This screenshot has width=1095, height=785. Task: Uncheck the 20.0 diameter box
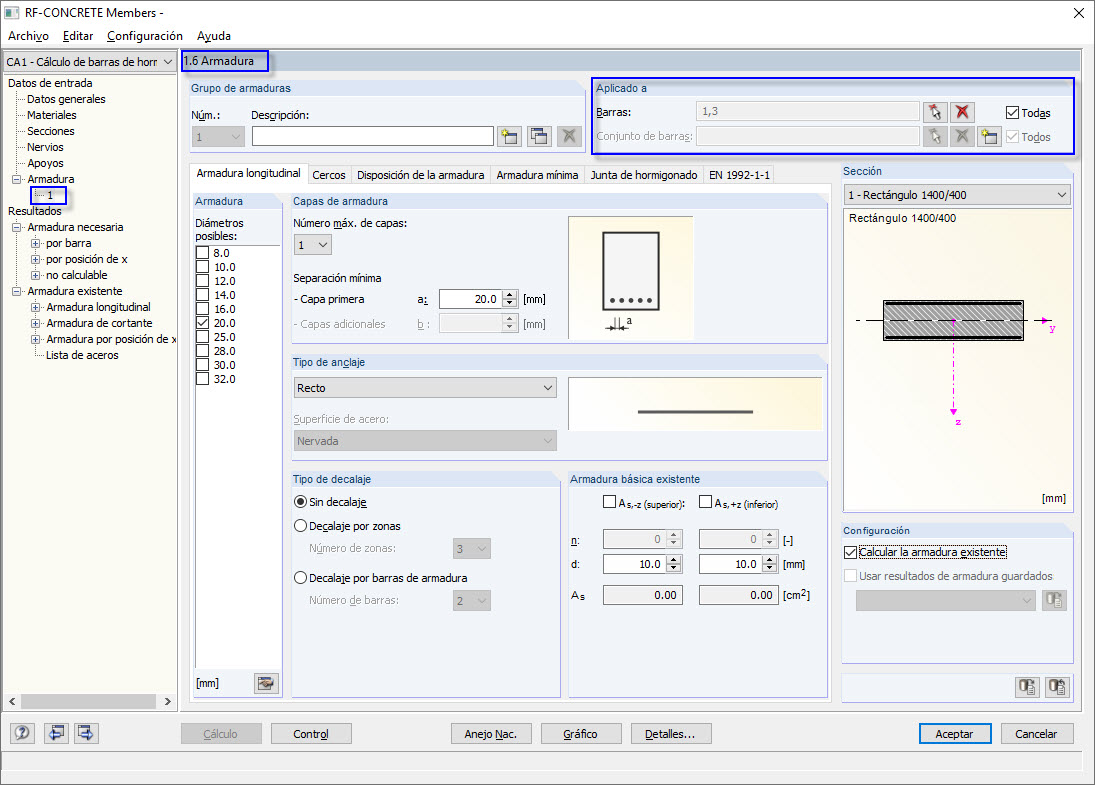click(x=203, y=323)
